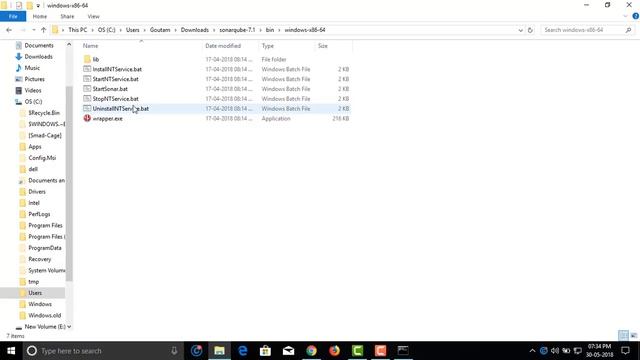This screenshot has height=360, width=640.
Task: Open the View ribbon tab
Action: click(x=93, y=16)
